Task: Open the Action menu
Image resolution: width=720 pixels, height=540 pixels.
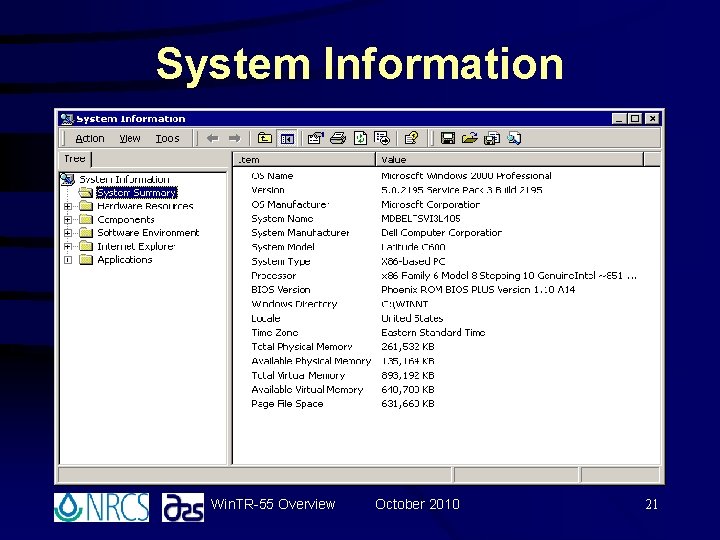Action: click(x=90, y=138)
